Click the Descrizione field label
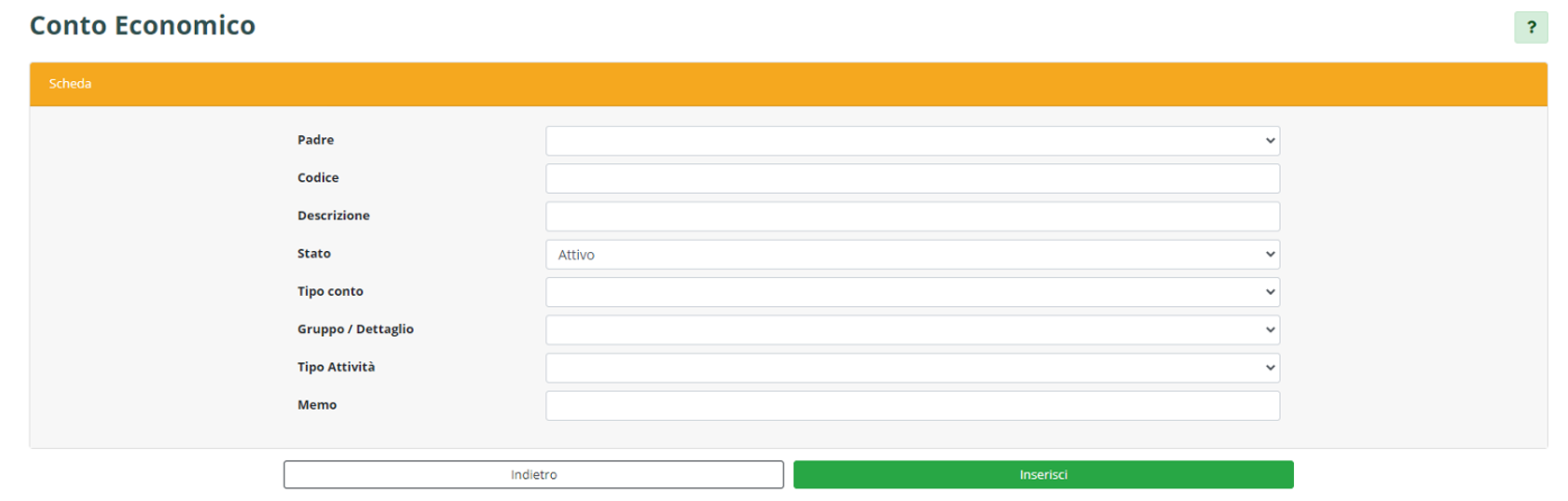This screenshot has height=501, width=1568. tap(333, 216)
